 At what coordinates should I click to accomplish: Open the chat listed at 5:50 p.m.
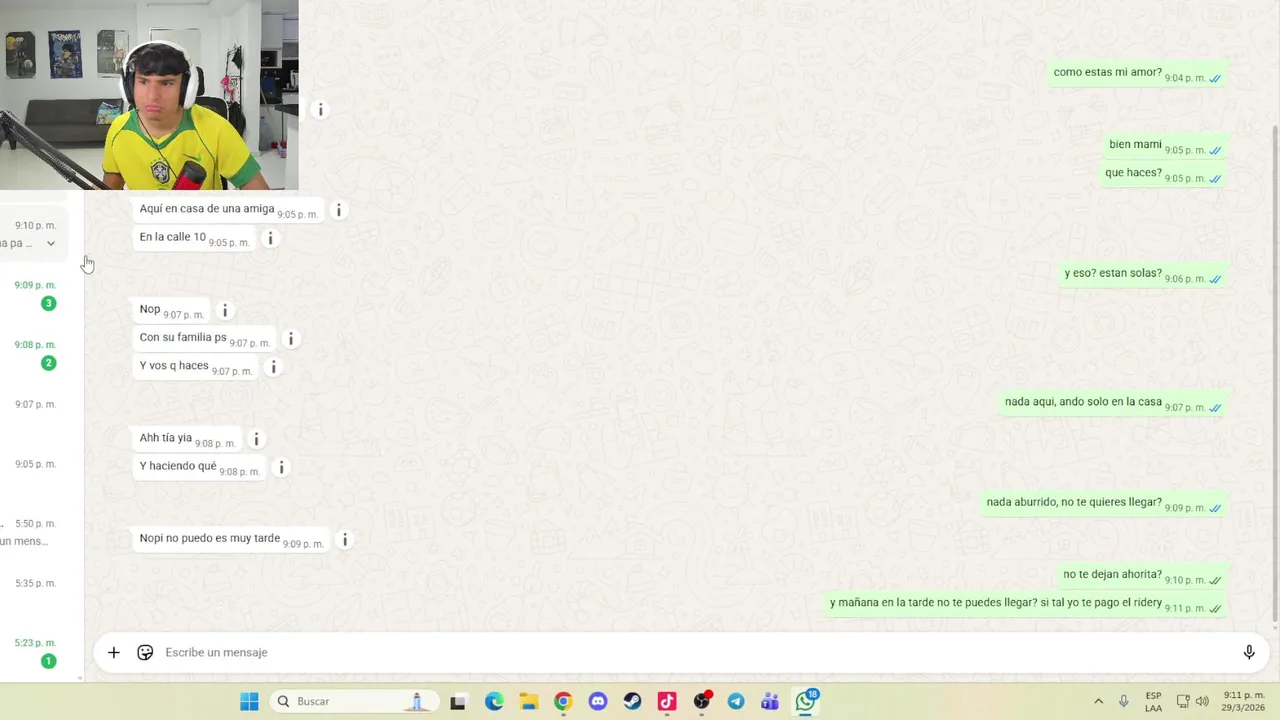[35, 533]
